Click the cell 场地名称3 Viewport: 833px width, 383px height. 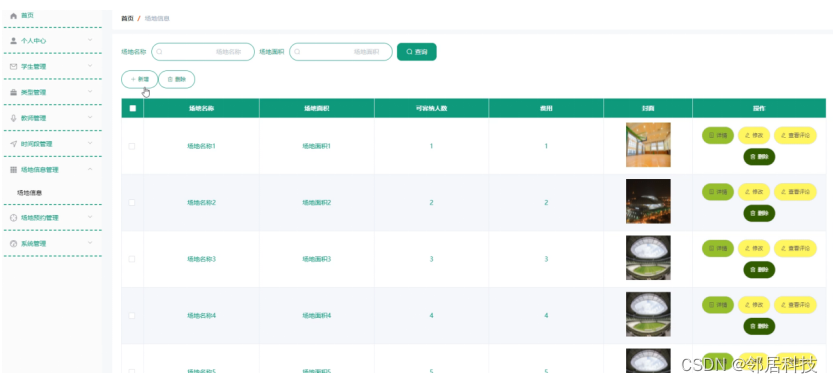201,259
